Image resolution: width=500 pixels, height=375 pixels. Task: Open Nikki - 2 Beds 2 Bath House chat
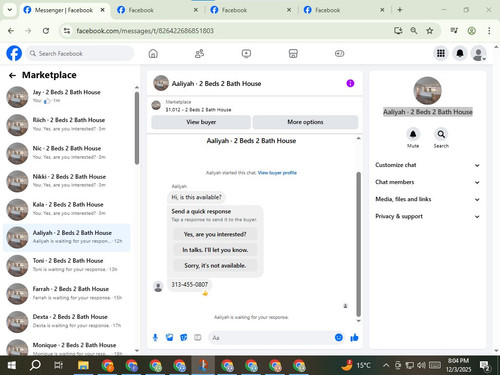(67, 181)
